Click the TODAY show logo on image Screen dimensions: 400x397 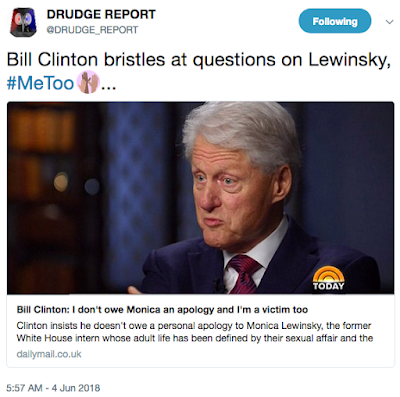click(328, 278)
